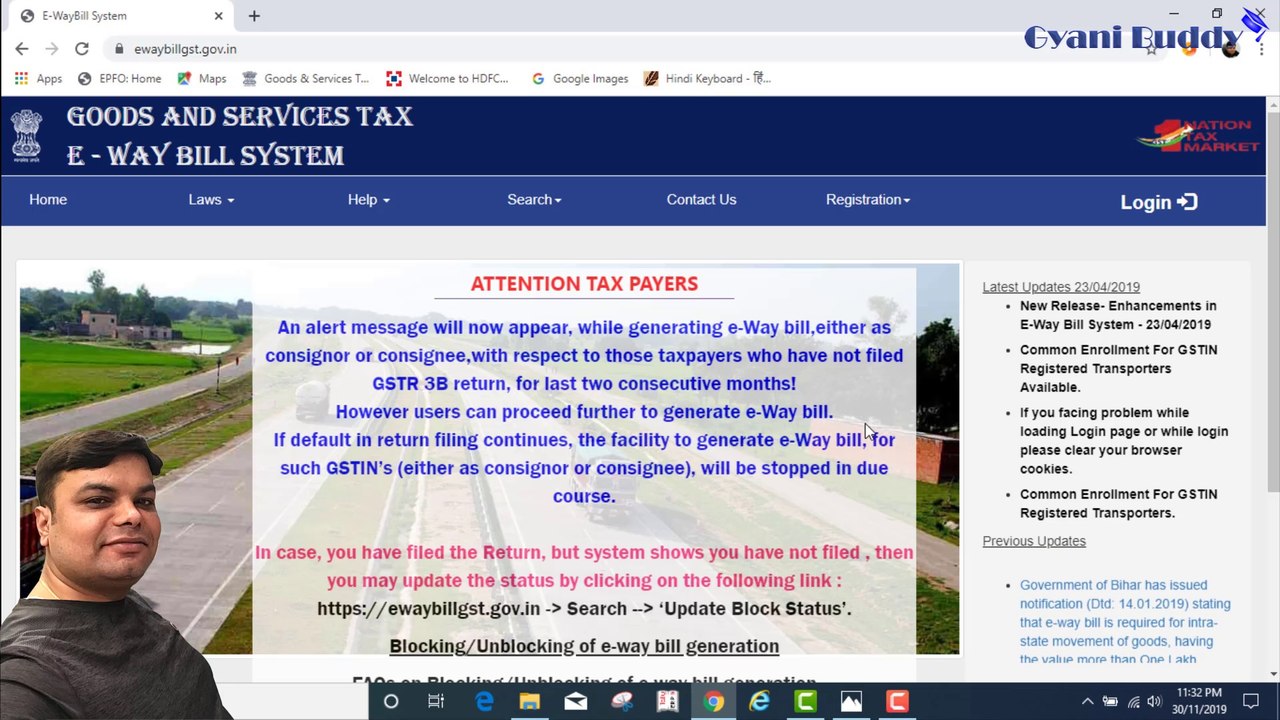
Task: Open File Explorer from the taskbar
Action: pos(530,702)
